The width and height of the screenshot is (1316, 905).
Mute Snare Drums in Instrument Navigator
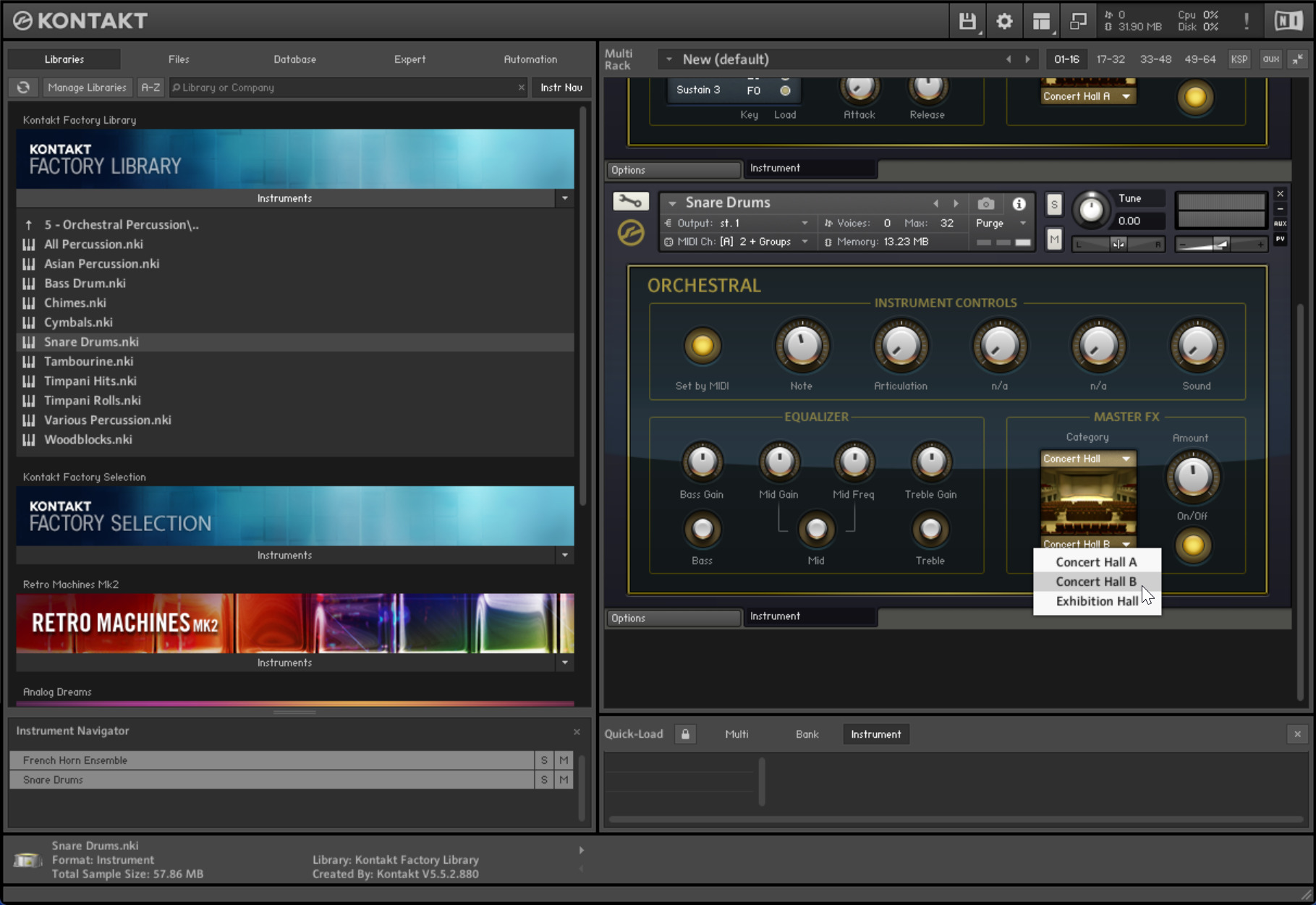(x=564, y=780)
